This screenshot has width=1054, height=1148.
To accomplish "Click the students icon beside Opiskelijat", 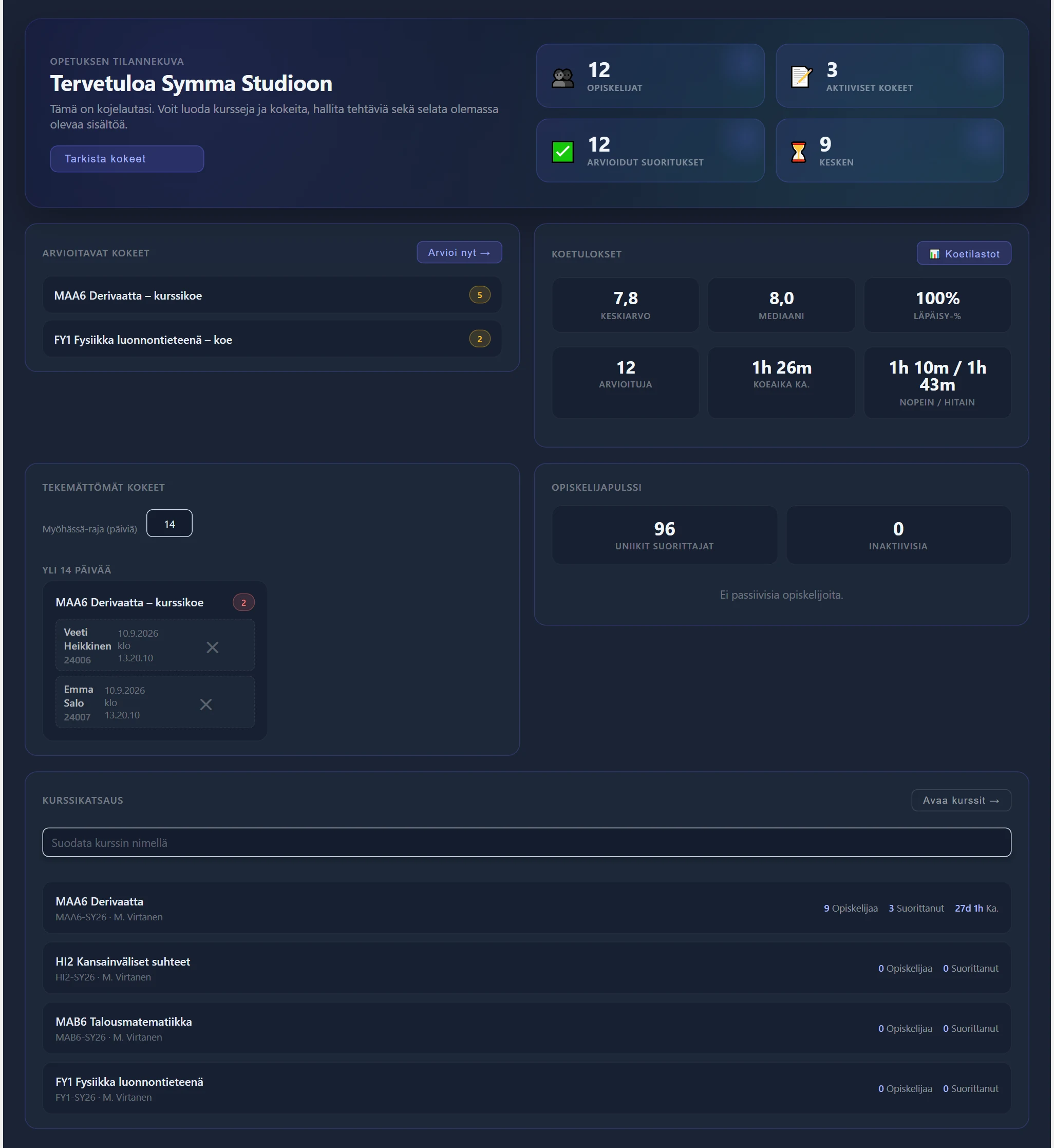I will pyautogui.click(x=563, y=77).
